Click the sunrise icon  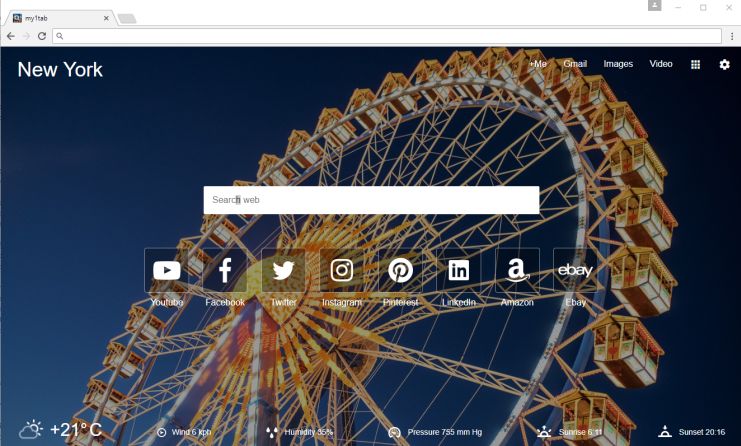[x=544, y=431]
